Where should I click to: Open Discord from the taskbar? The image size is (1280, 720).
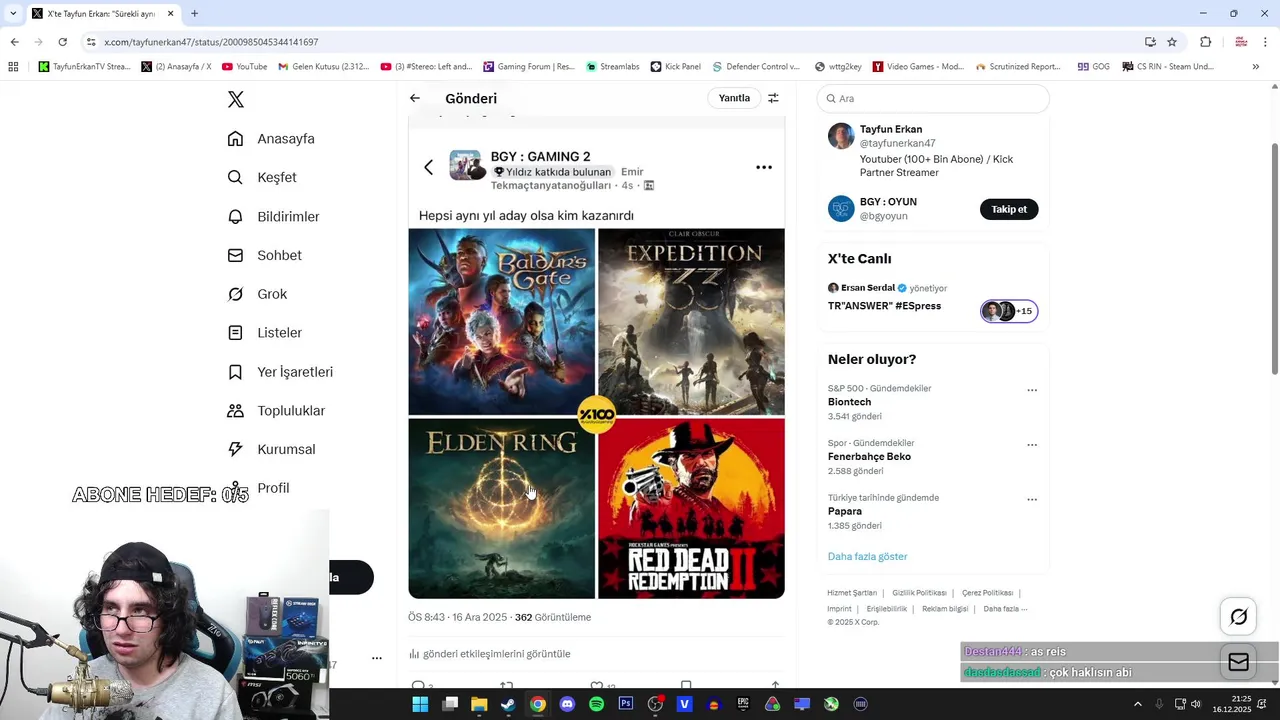567,704
